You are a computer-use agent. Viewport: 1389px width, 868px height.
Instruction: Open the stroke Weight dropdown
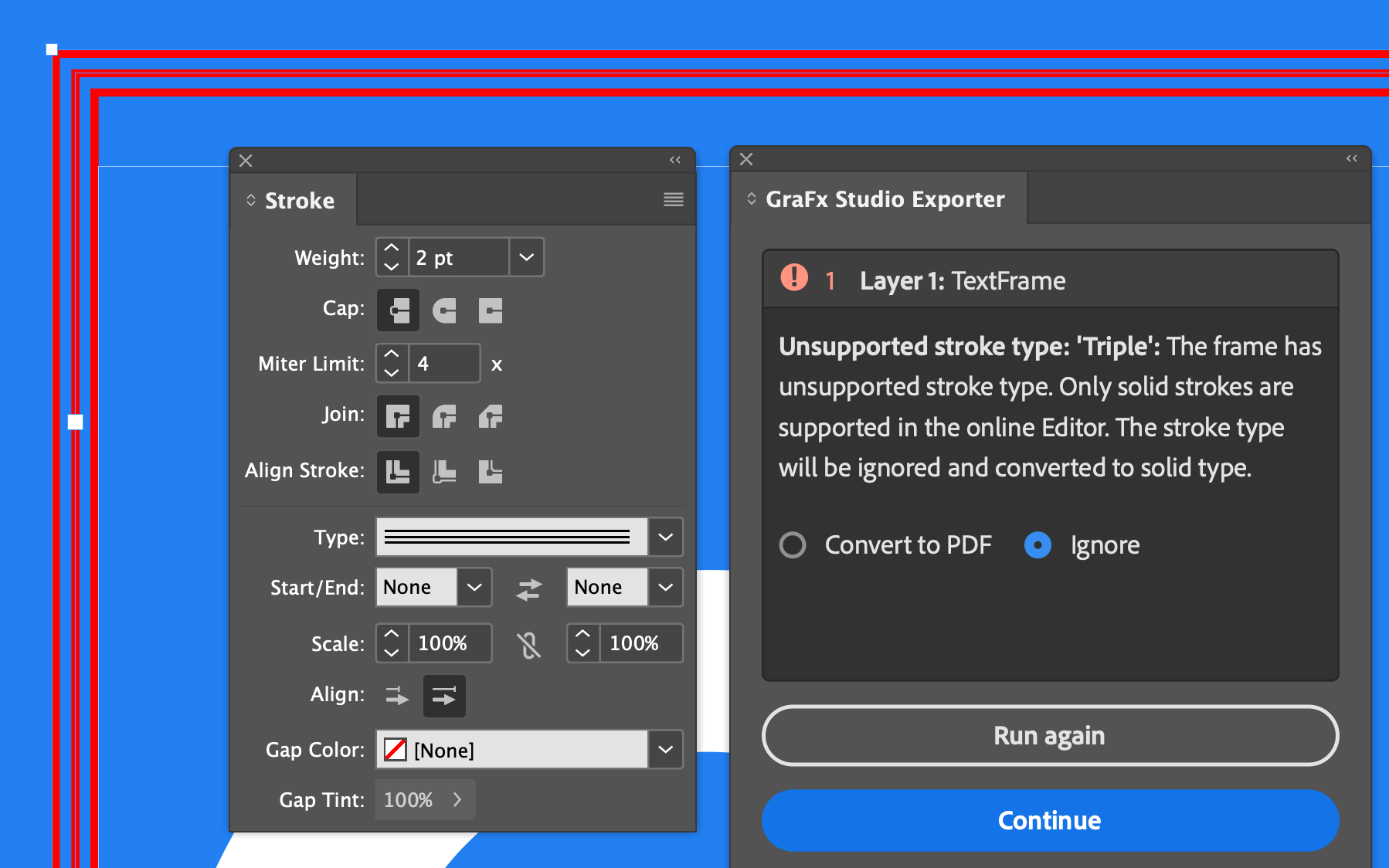pos(527,257)
